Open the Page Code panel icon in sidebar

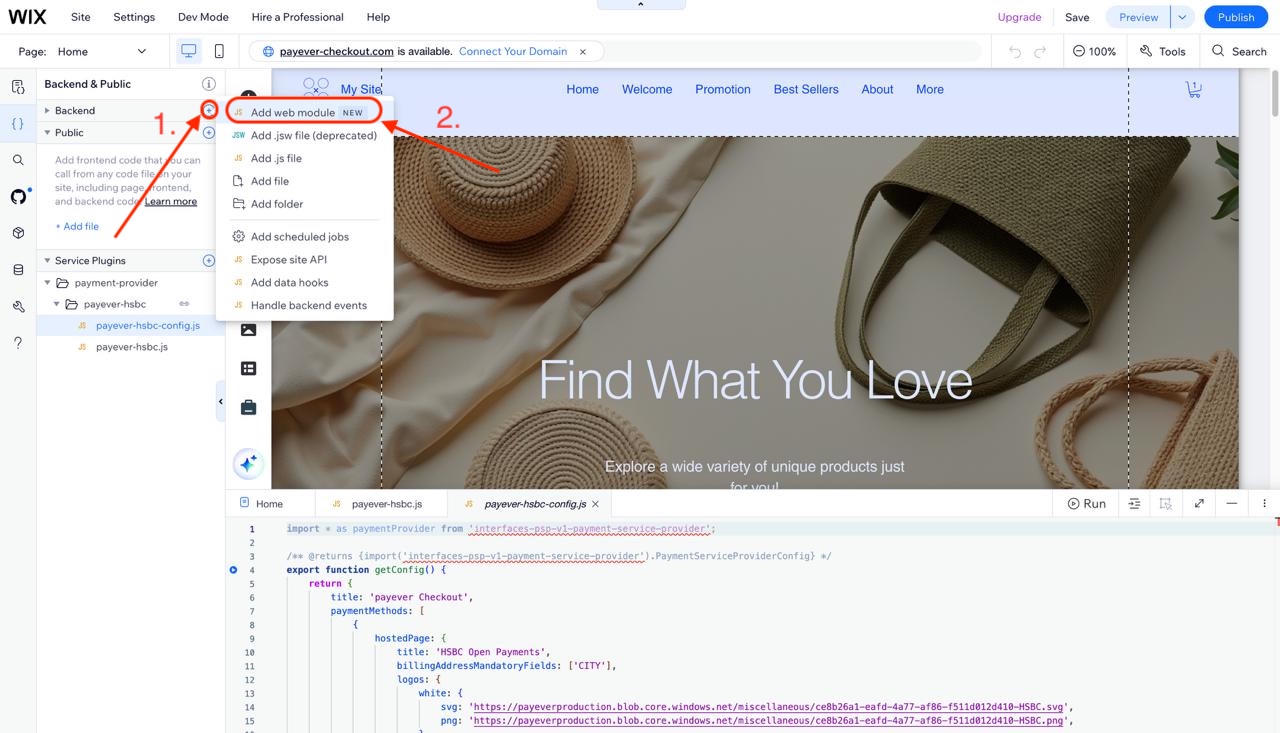18,87
